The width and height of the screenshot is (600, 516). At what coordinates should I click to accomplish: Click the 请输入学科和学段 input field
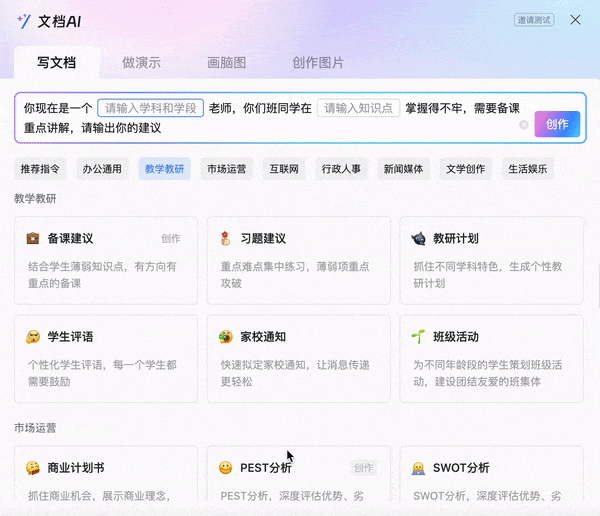(x=150, y=108)
